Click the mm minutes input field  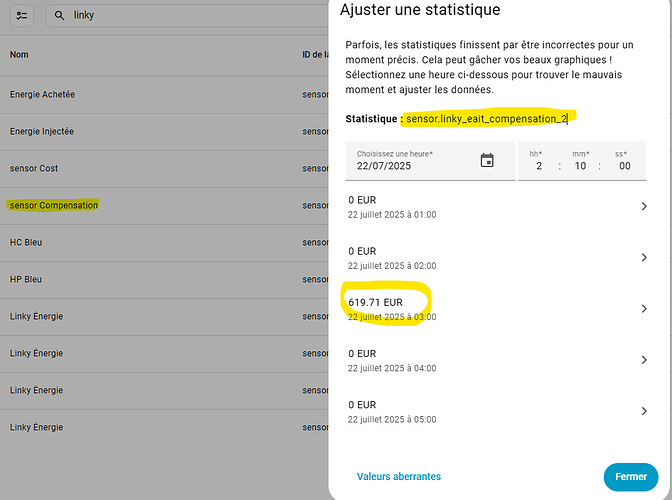[x=582, y=166]
